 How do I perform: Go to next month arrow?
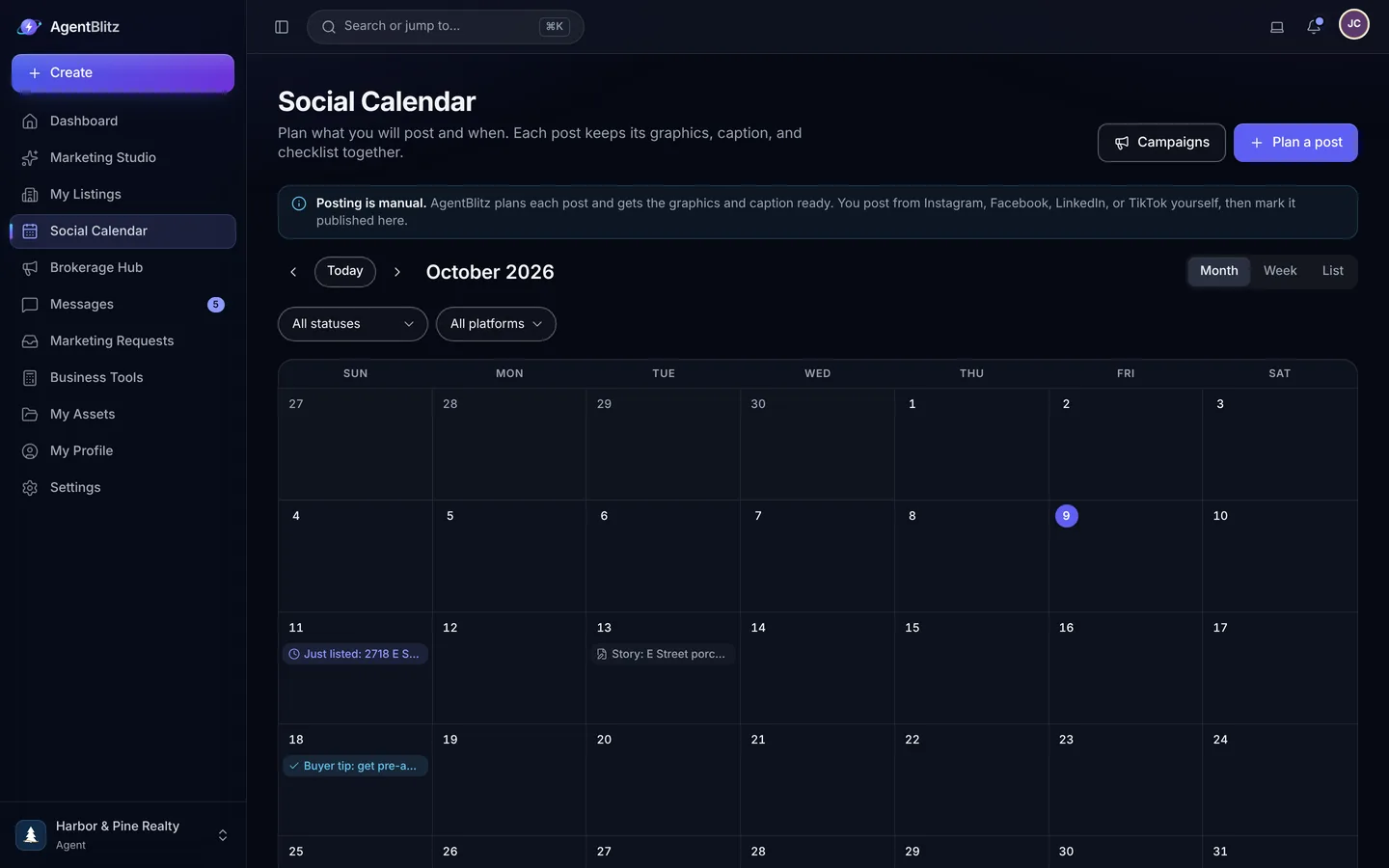tap(397, 272)
